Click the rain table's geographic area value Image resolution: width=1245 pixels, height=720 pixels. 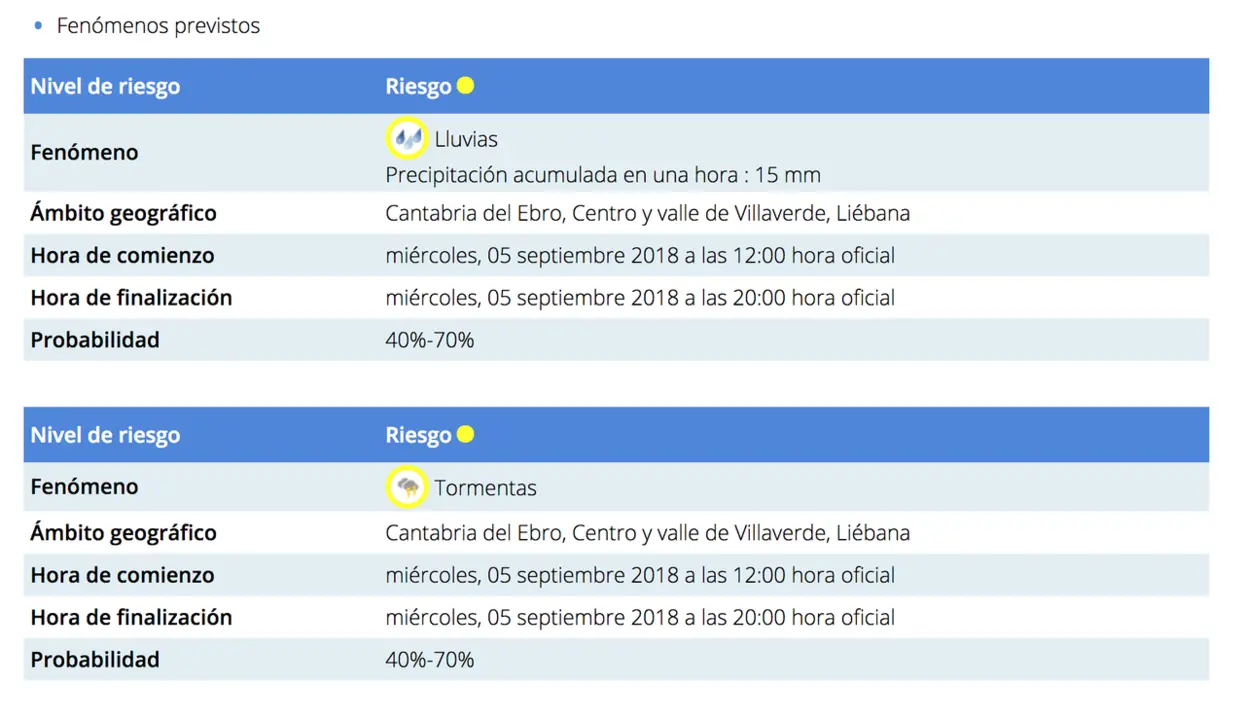point(647,213)
